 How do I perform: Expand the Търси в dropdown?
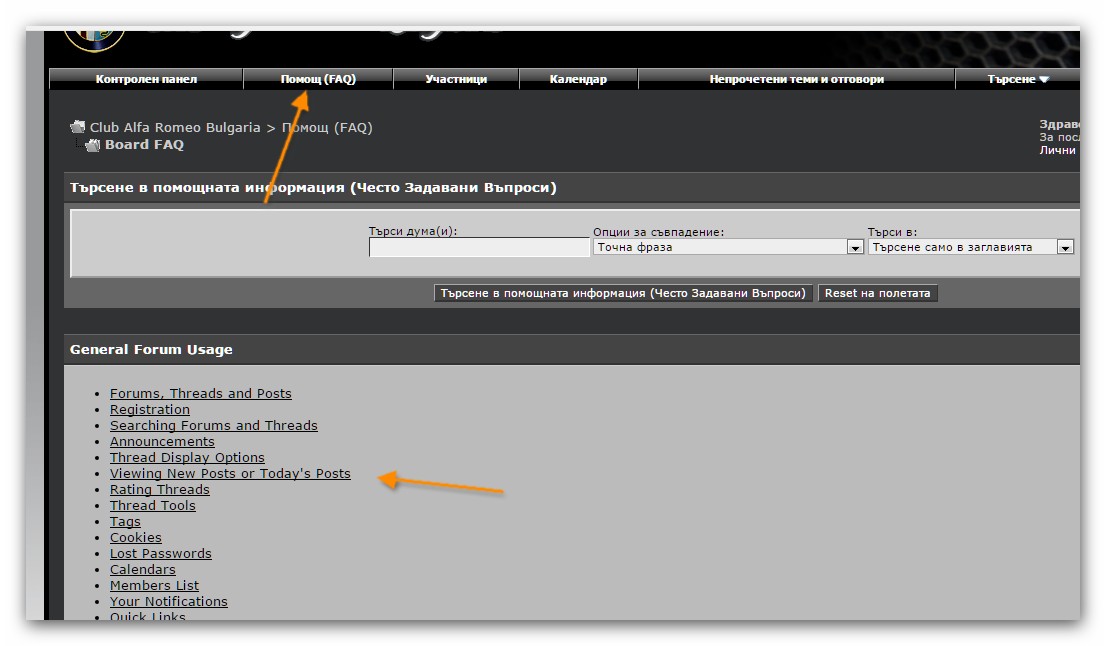coord(1065,247)
